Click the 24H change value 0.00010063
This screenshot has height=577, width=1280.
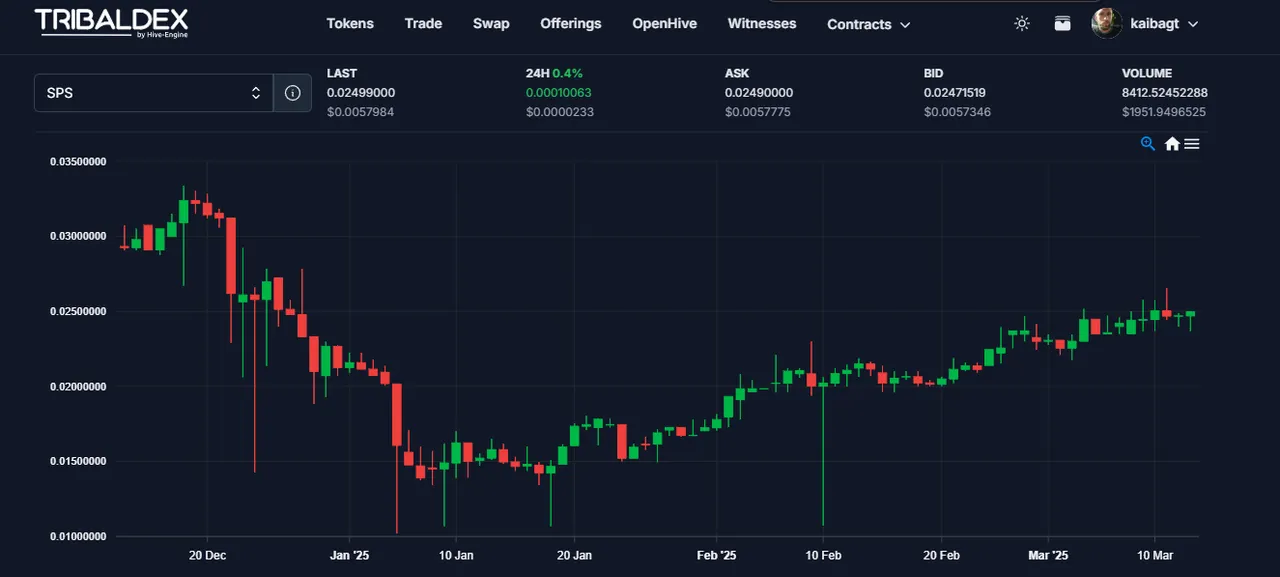click(x=560, y=93)
